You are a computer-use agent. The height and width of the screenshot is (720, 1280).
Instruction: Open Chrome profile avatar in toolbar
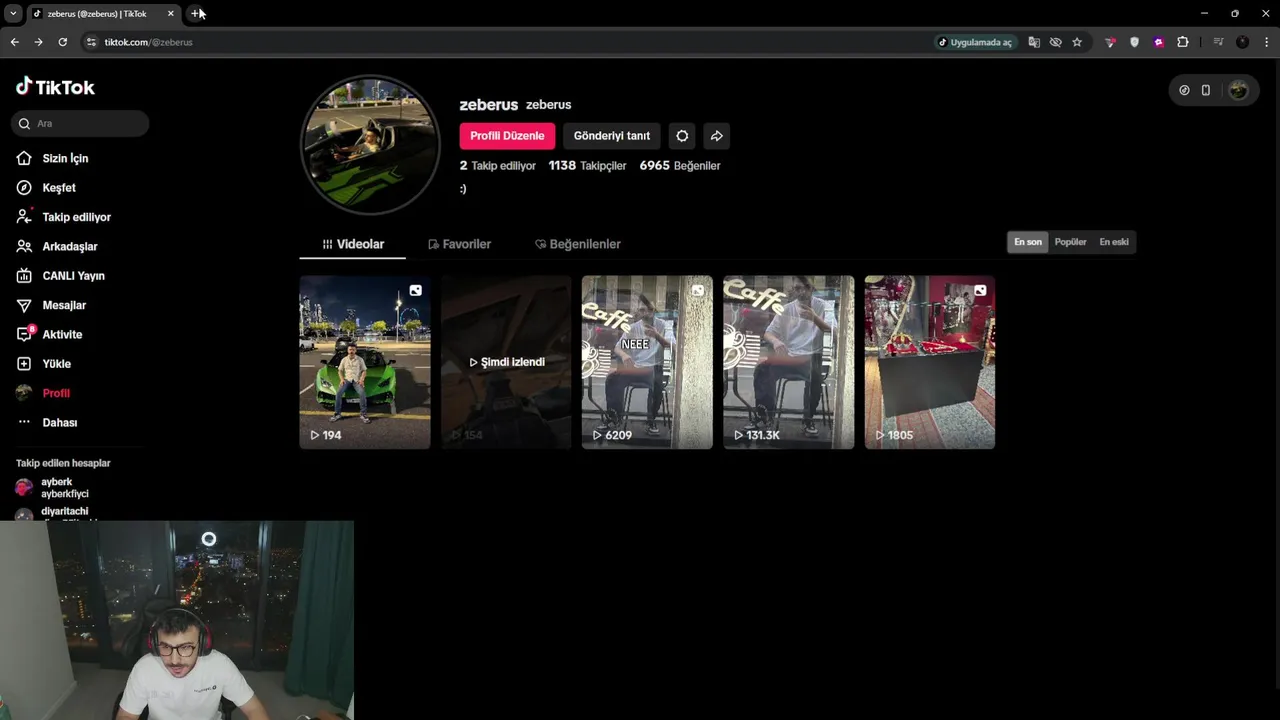[x=1243, y=42]
